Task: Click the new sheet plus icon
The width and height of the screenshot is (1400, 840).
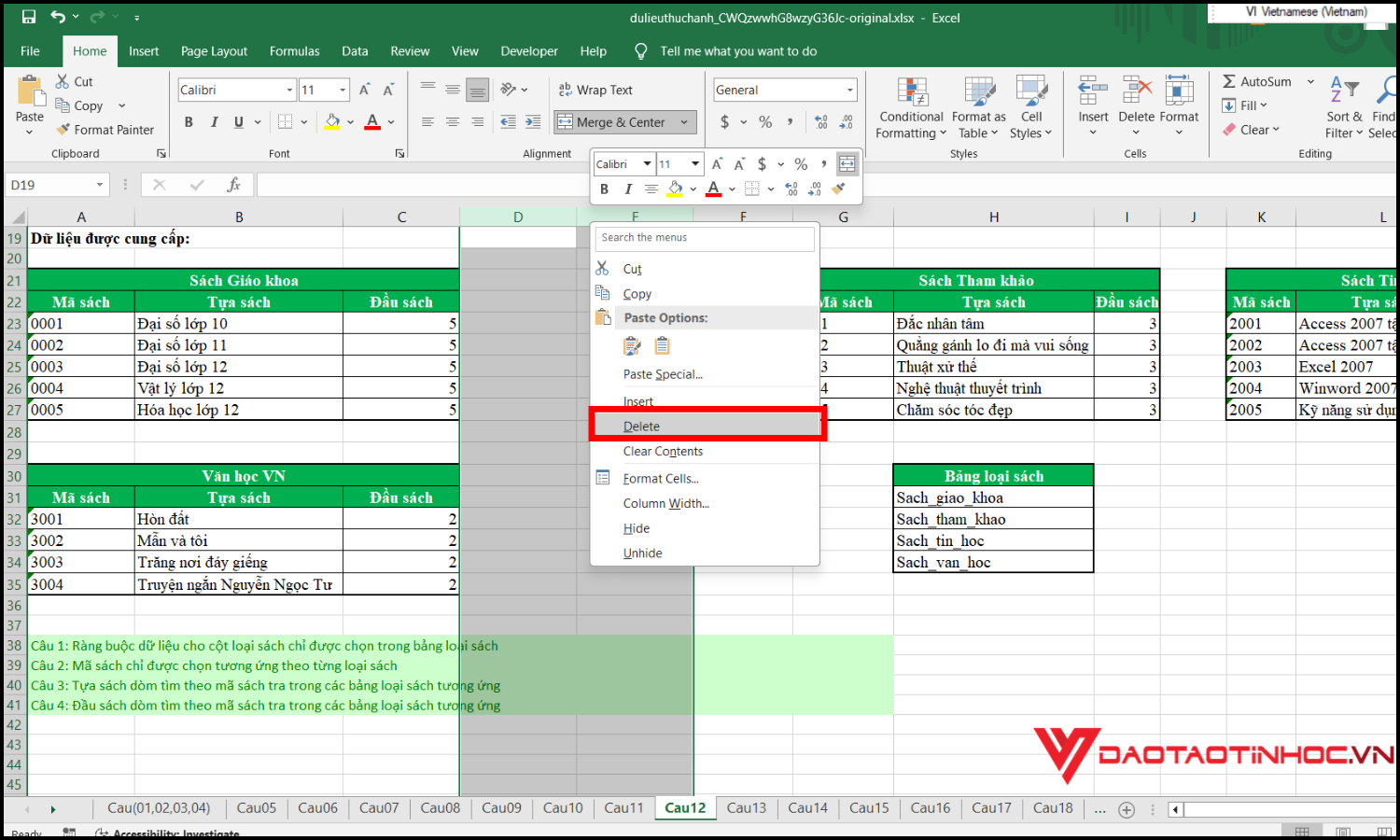Action: click(1127, 809)
